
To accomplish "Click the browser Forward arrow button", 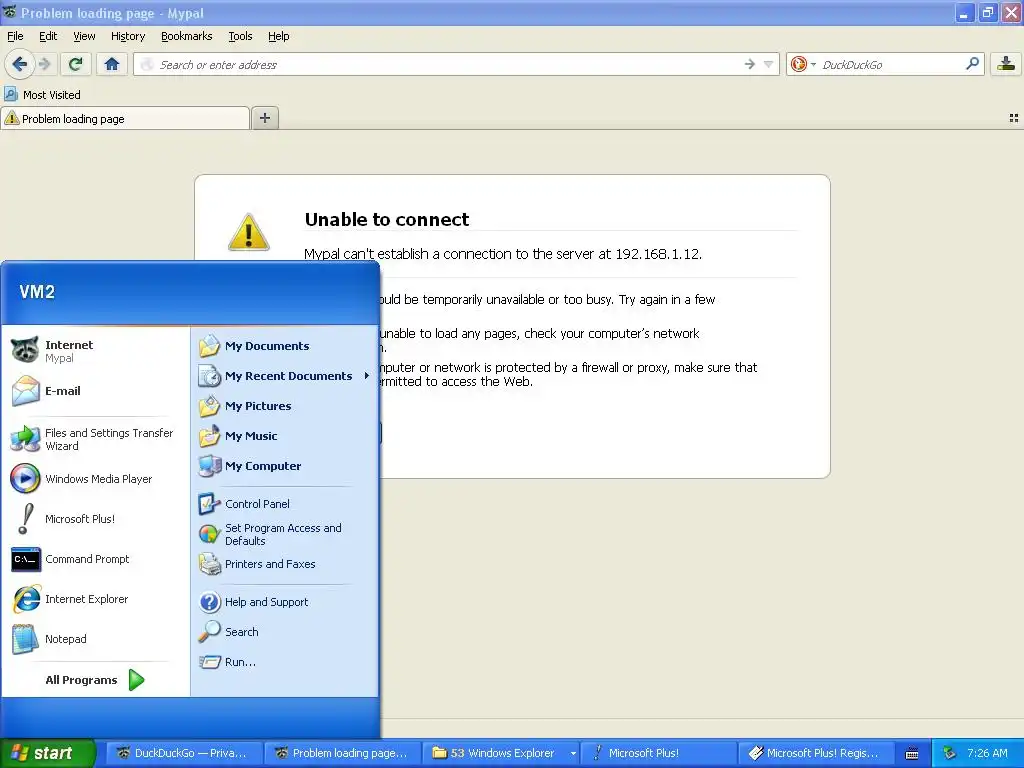I will [44, 64].
